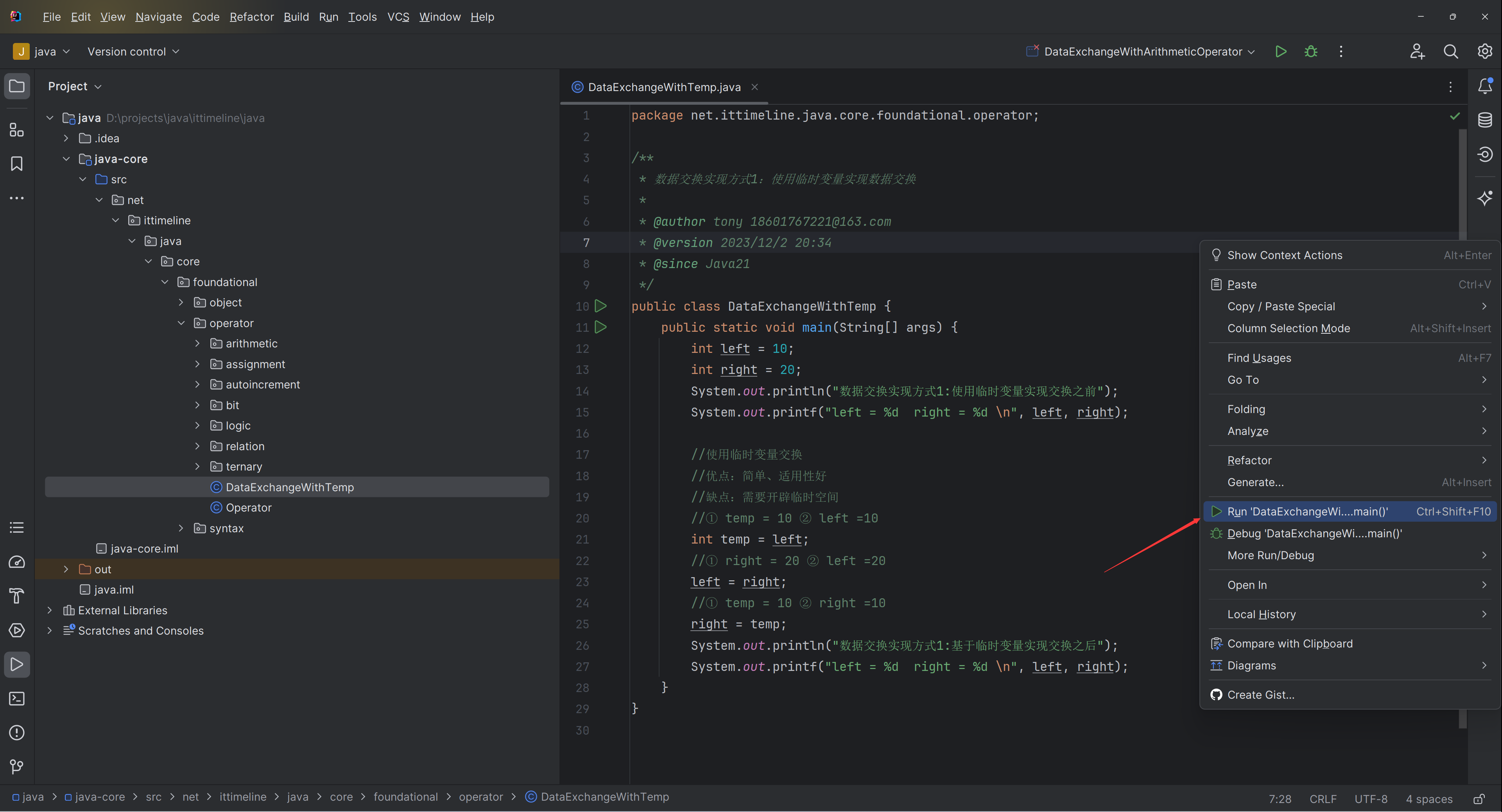The width and height of the screenshot is (1502, 812).
Task: Open the Terminal tool window
Action: tap(17, 698)
